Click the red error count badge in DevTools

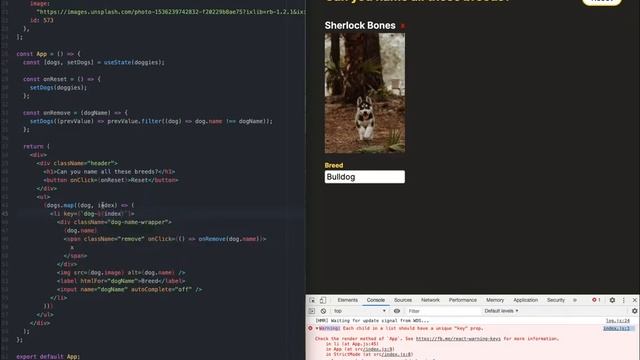pos(596,300)
